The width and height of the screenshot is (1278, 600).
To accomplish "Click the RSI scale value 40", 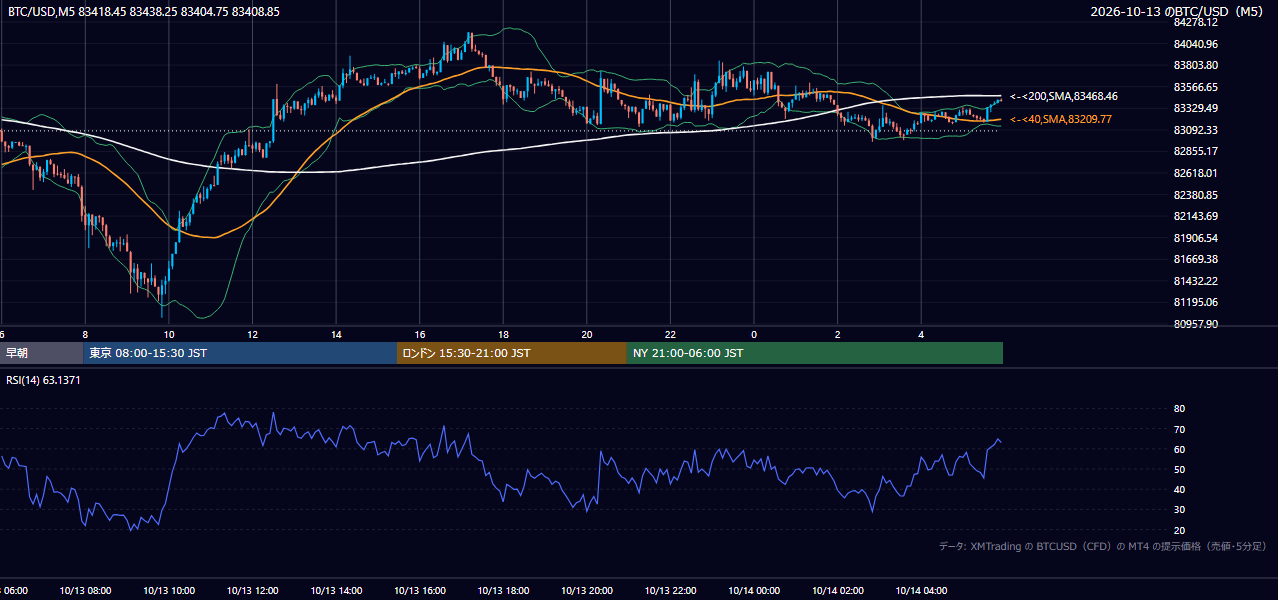I will point(1179,489).
